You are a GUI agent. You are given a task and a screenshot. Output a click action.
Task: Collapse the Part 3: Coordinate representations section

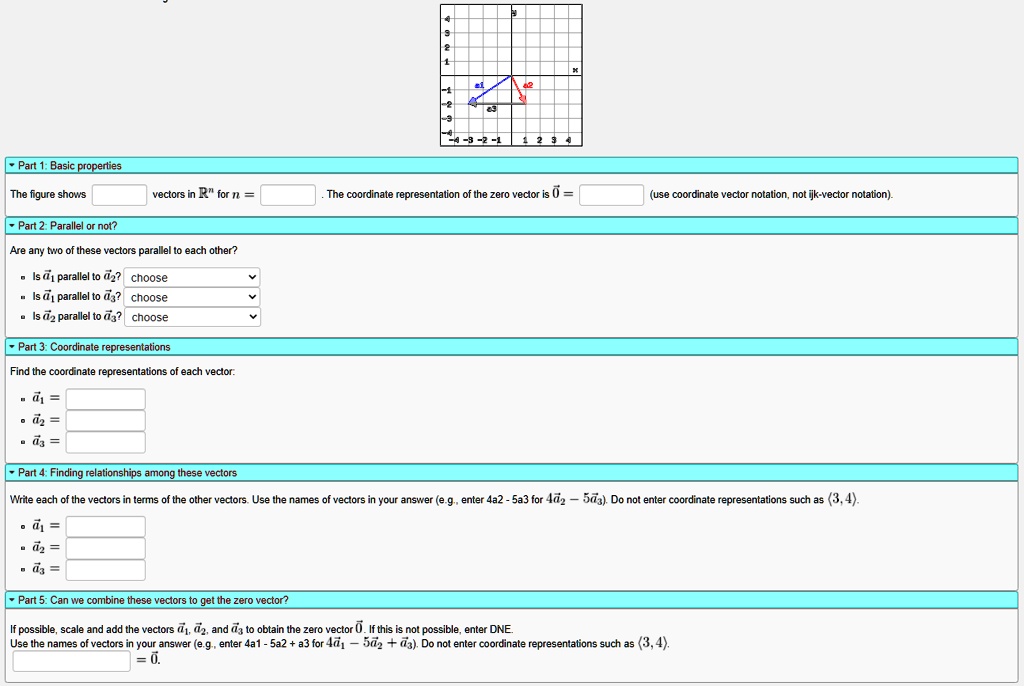pos(511,347)
